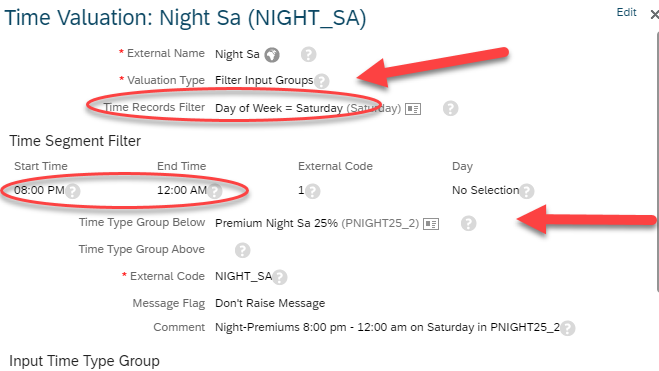Click help icon beside No Selection day
This screenshot has height=371, width=659.
tap(527, 191)
